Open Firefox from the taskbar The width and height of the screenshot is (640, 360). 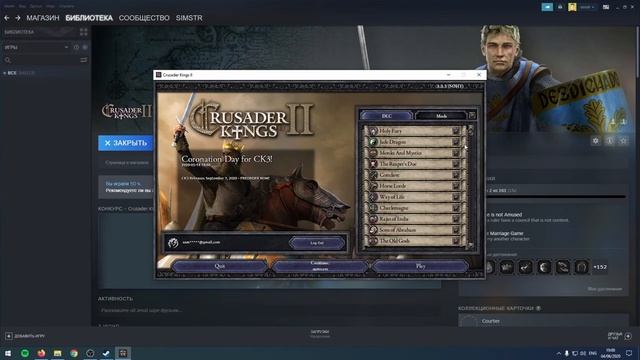click(x=41, y=353)
